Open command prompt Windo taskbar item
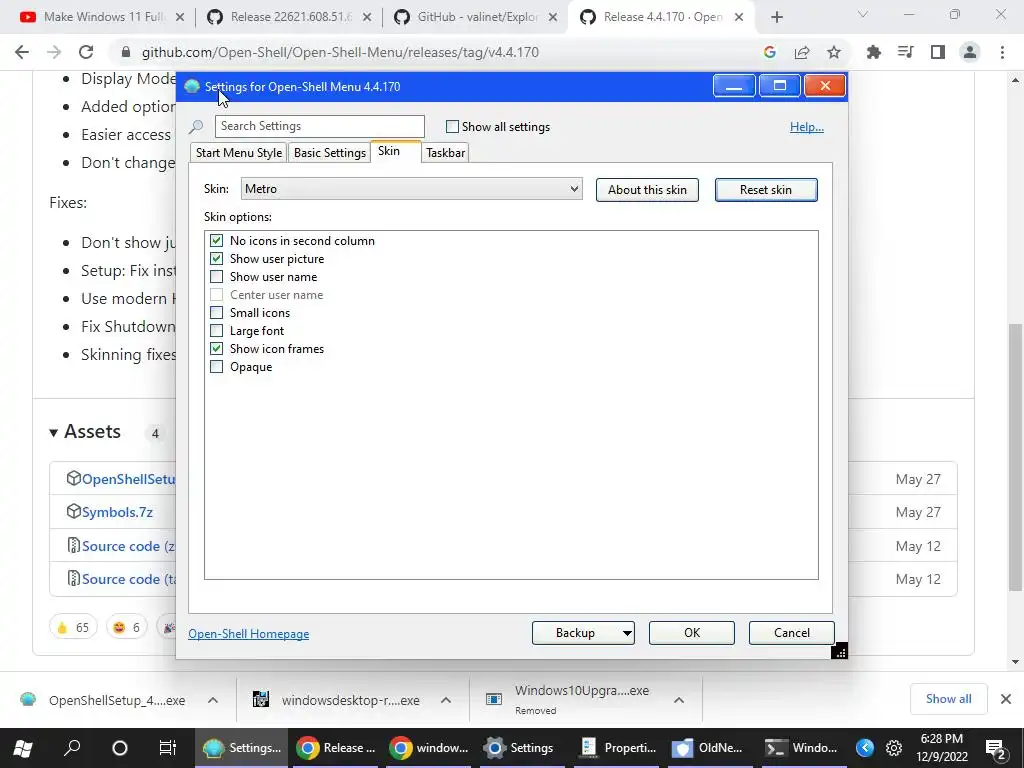 click(802, 748)
